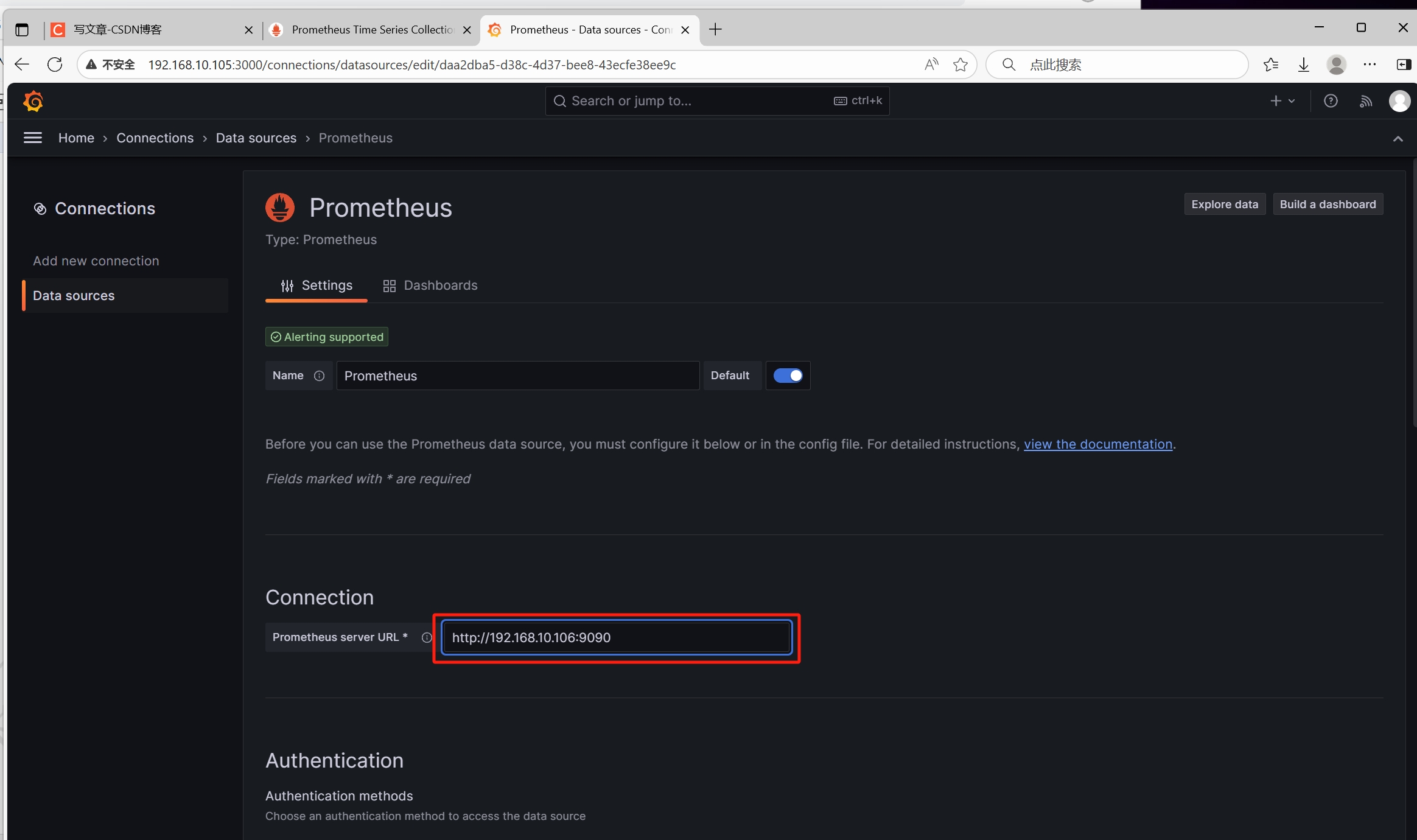Reload the page with refresh icon
This screenshot has width=1417, height=840.
point(55,65)
